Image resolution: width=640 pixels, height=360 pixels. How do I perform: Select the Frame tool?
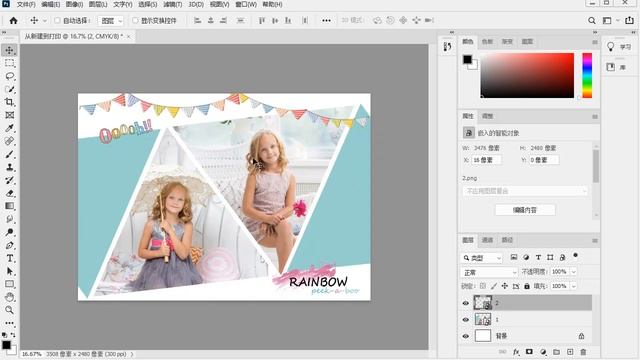coord(9,115)
